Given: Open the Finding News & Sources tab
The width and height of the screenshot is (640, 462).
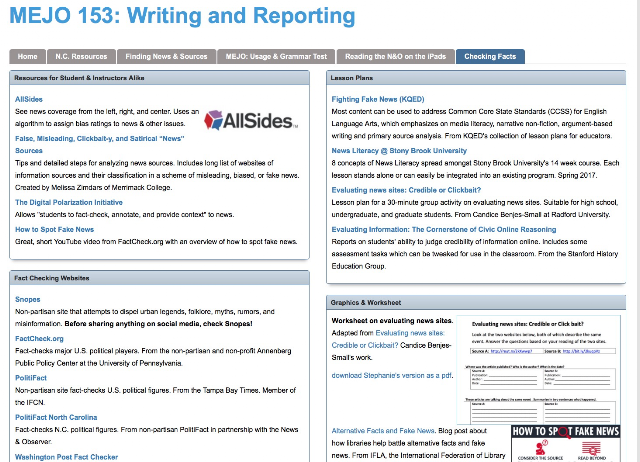Looking at the screenshot, I should coord(166,57).
